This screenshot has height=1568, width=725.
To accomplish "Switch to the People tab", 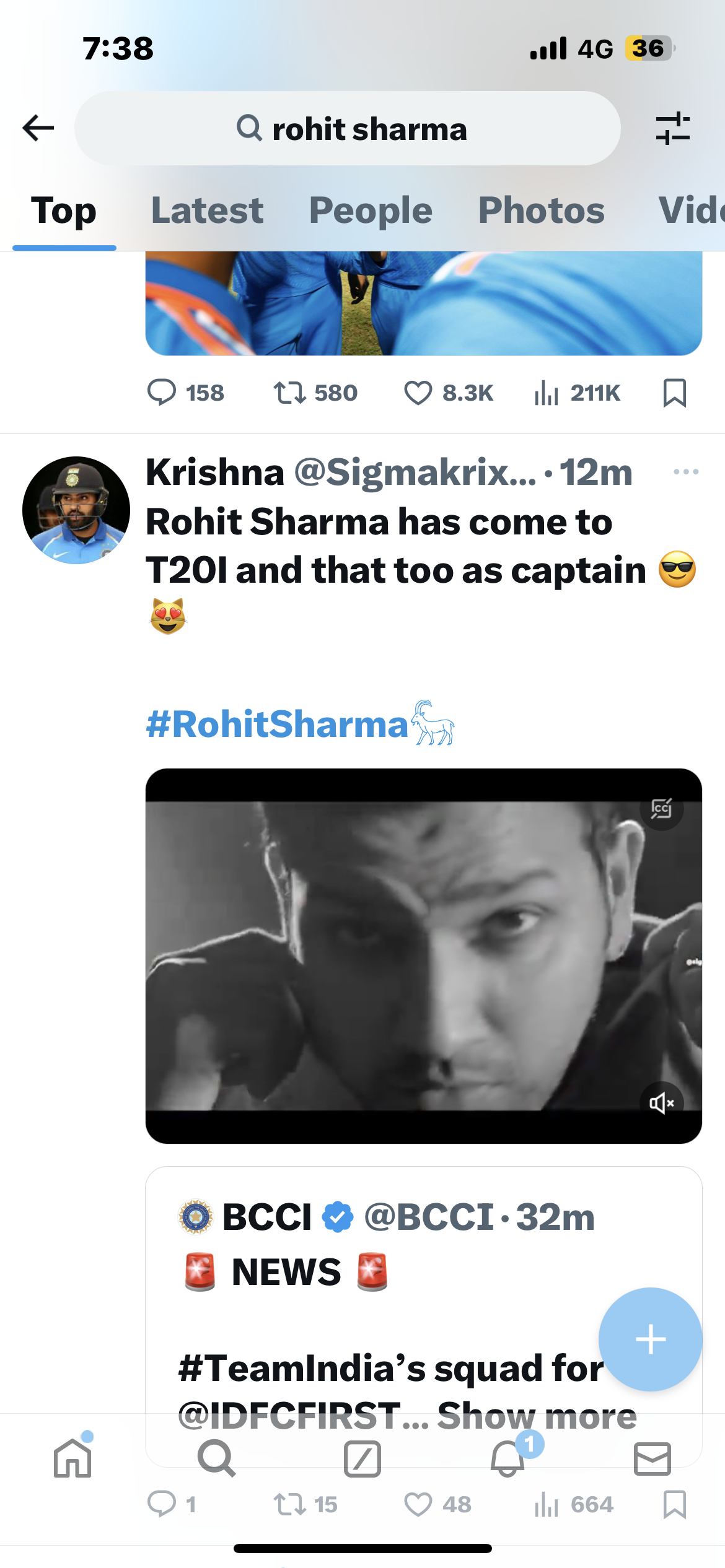I will (371, 211).
